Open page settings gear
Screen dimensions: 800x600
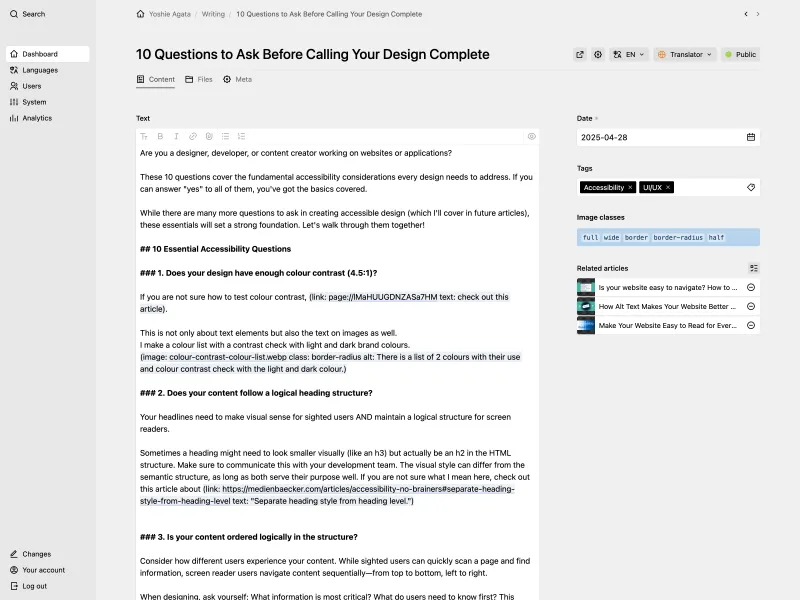pos(598,55)
